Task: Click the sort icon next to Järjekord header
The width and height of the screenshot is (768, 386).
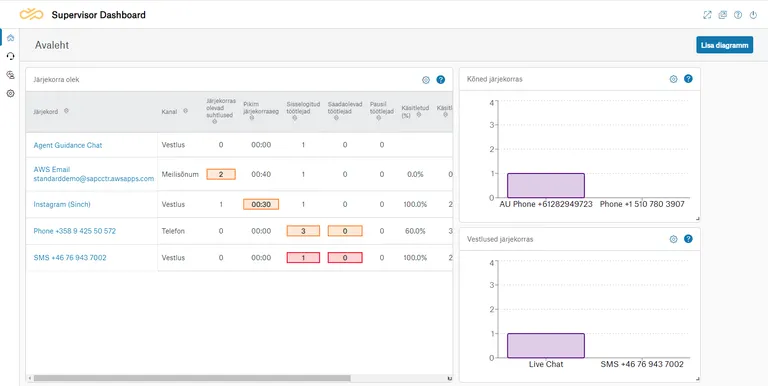Action: point(66,111)
